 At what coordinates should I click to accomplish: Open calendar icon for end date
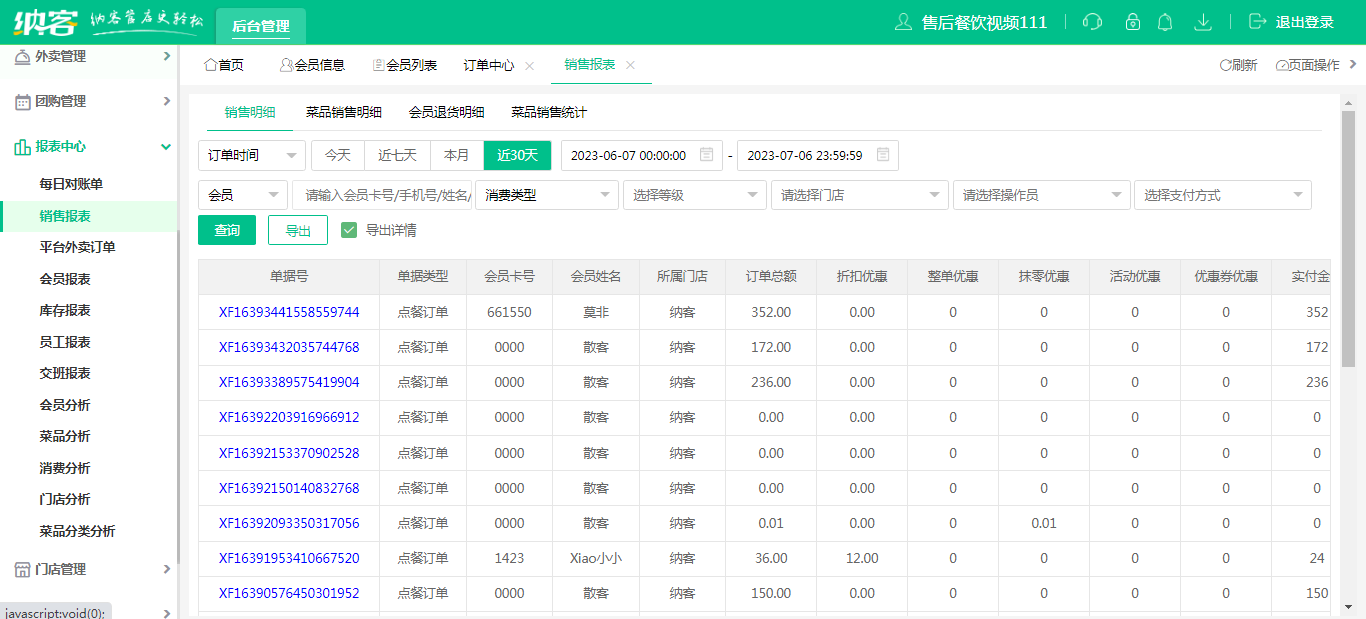pyautogui.click(x=883, y=155)
